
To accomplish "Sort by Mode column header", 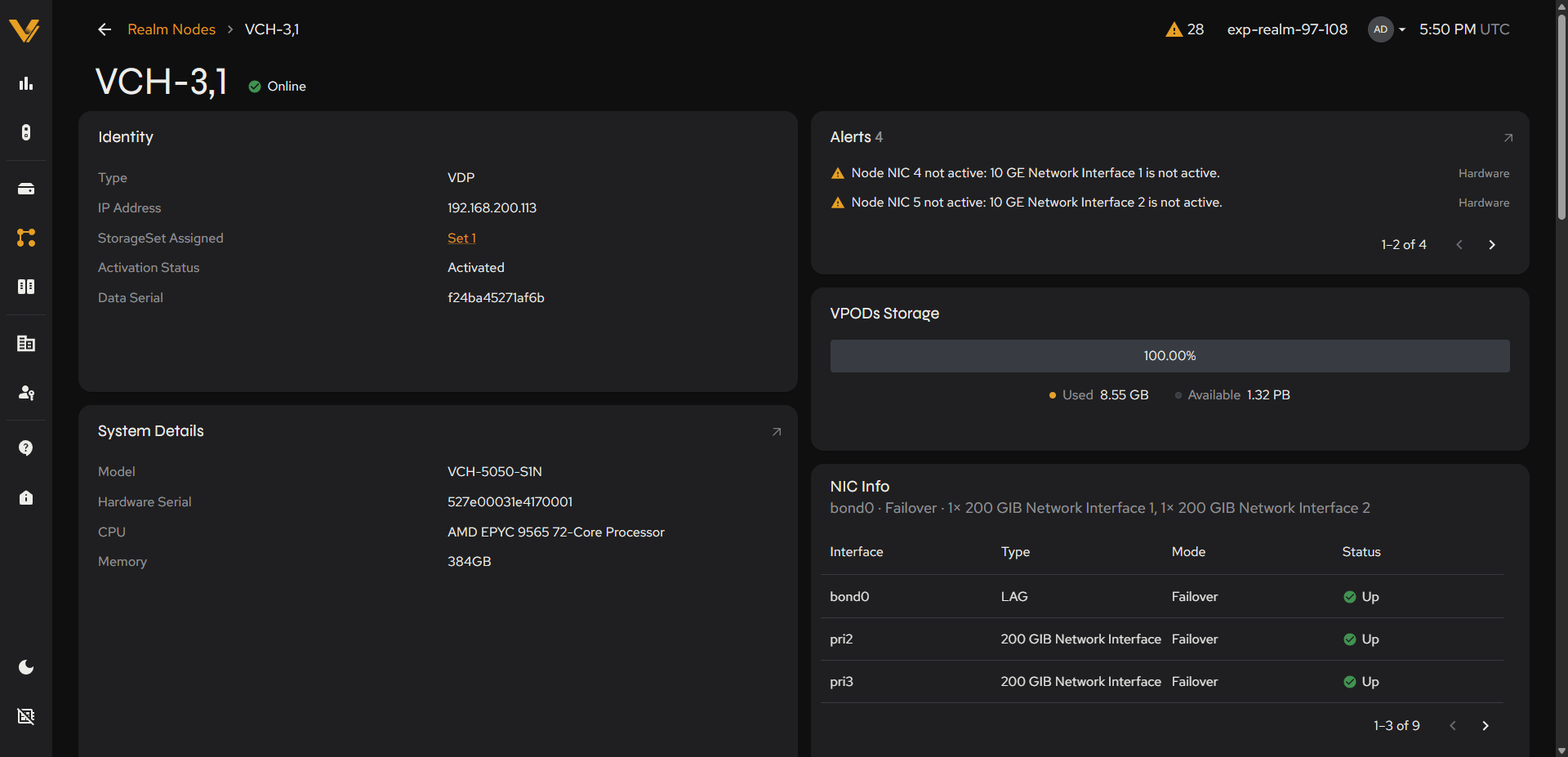I will (x=1188, y=552).
